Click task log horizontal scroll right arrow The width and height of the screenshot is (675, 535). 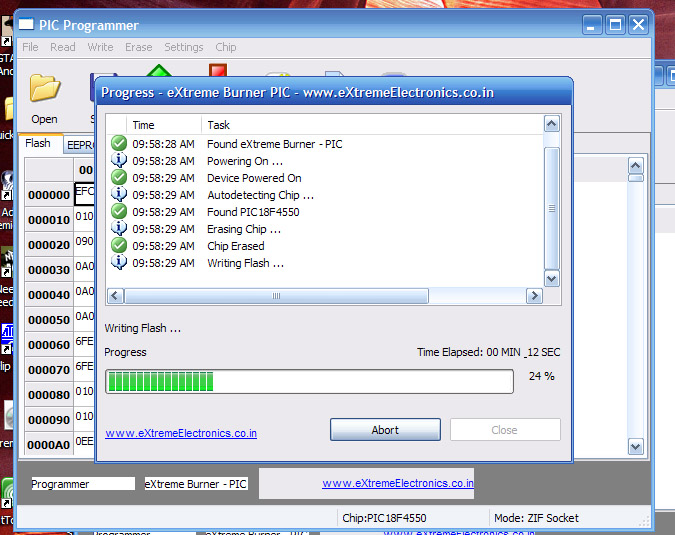pyautogui.click(x=534, y=296)
